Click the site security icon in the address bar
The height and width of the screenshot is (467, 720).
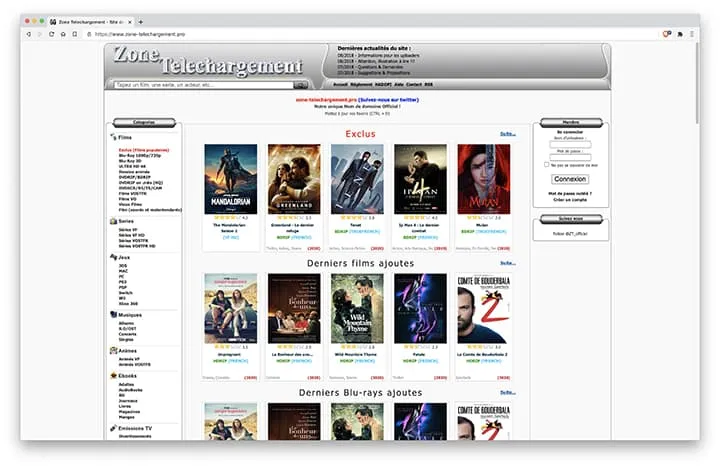[89, 34]
